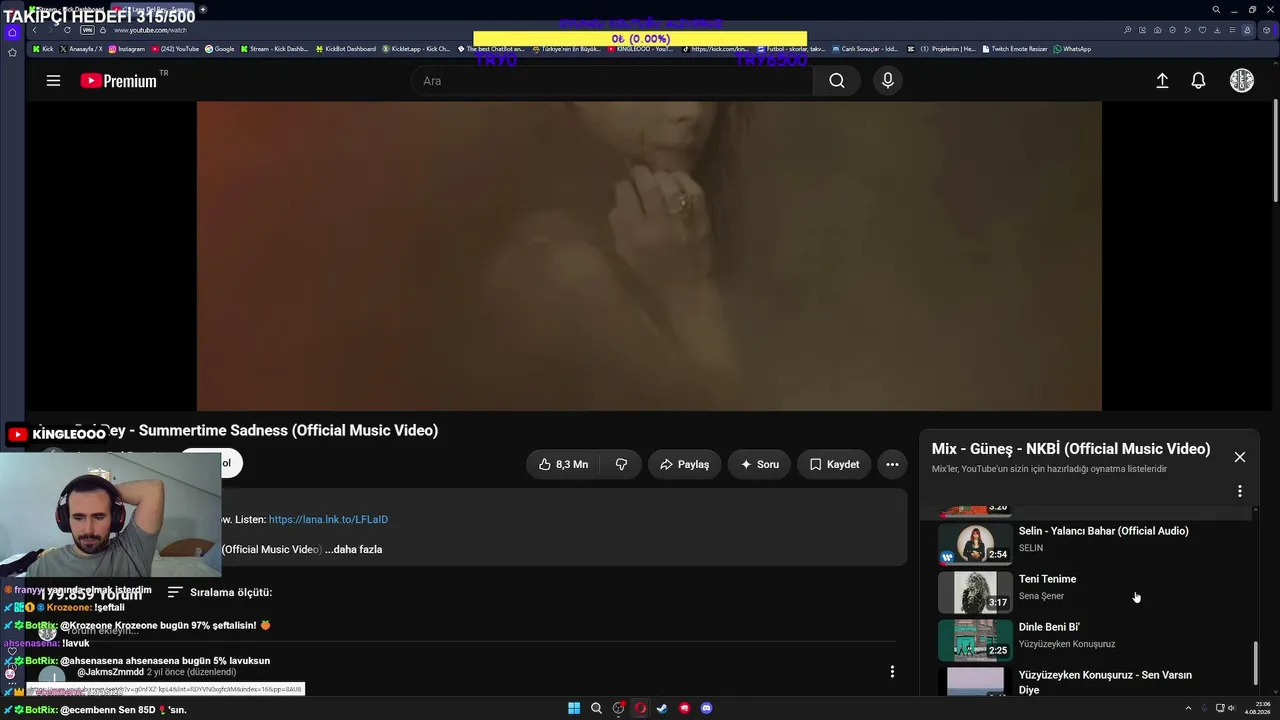The image size is (1280, 720).
Task: Click the music video player area
Action: tap(649, 256)
